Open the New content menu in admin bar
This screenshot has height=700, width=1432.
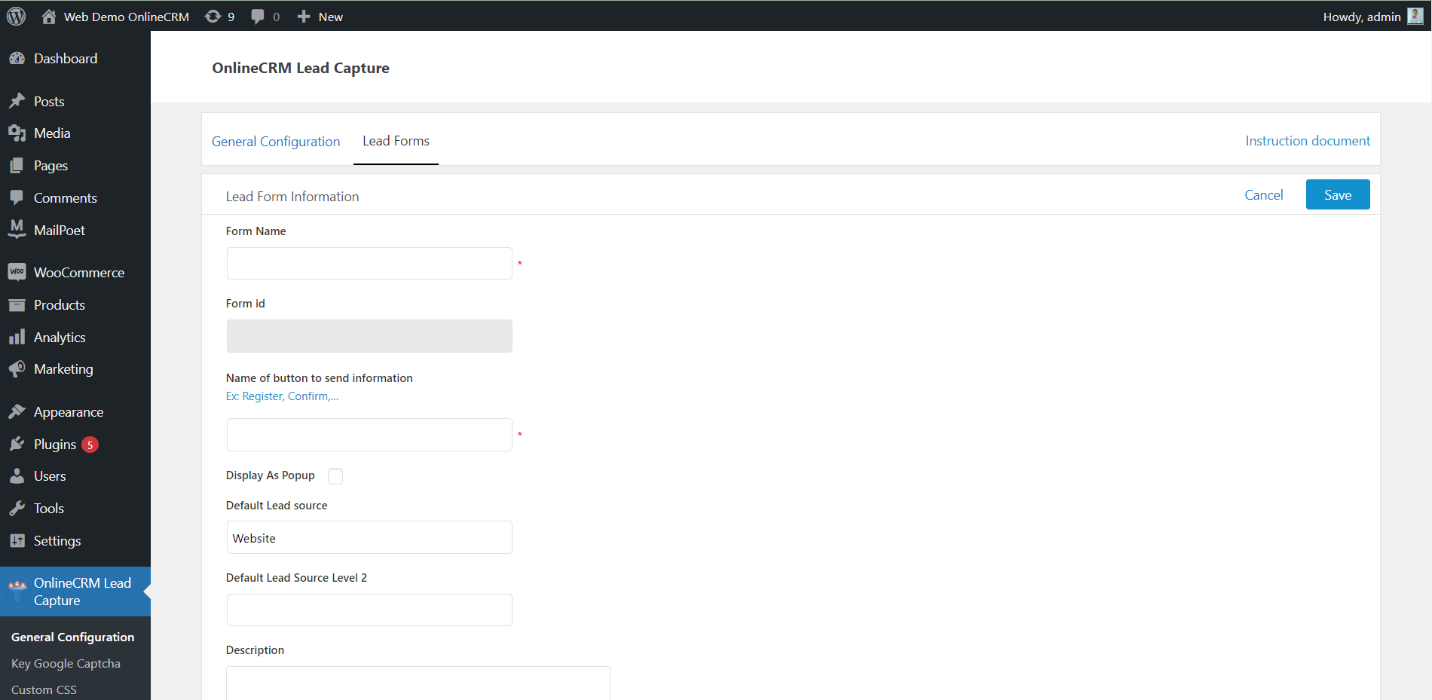319,15
